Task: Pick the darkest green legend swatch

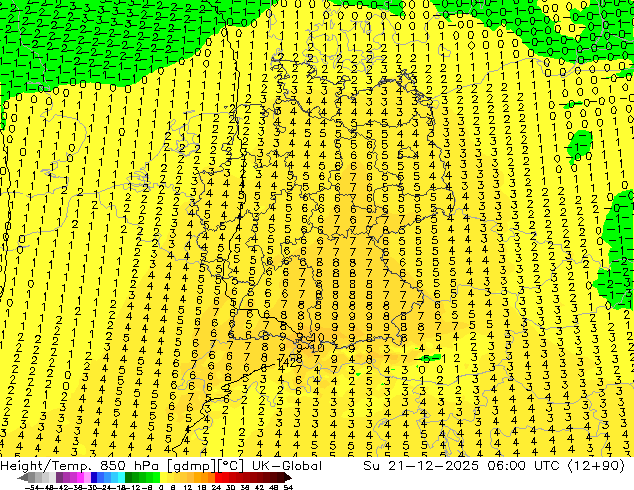Action: tap(129, 477)
